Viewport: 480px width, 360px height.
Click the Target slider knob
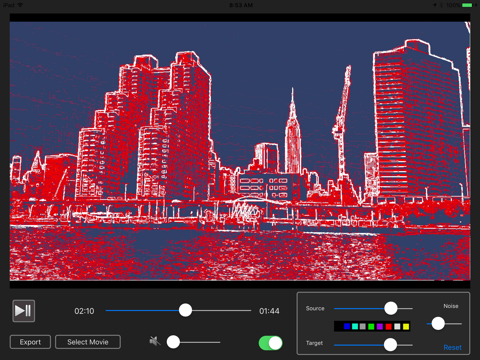point(390,345)
